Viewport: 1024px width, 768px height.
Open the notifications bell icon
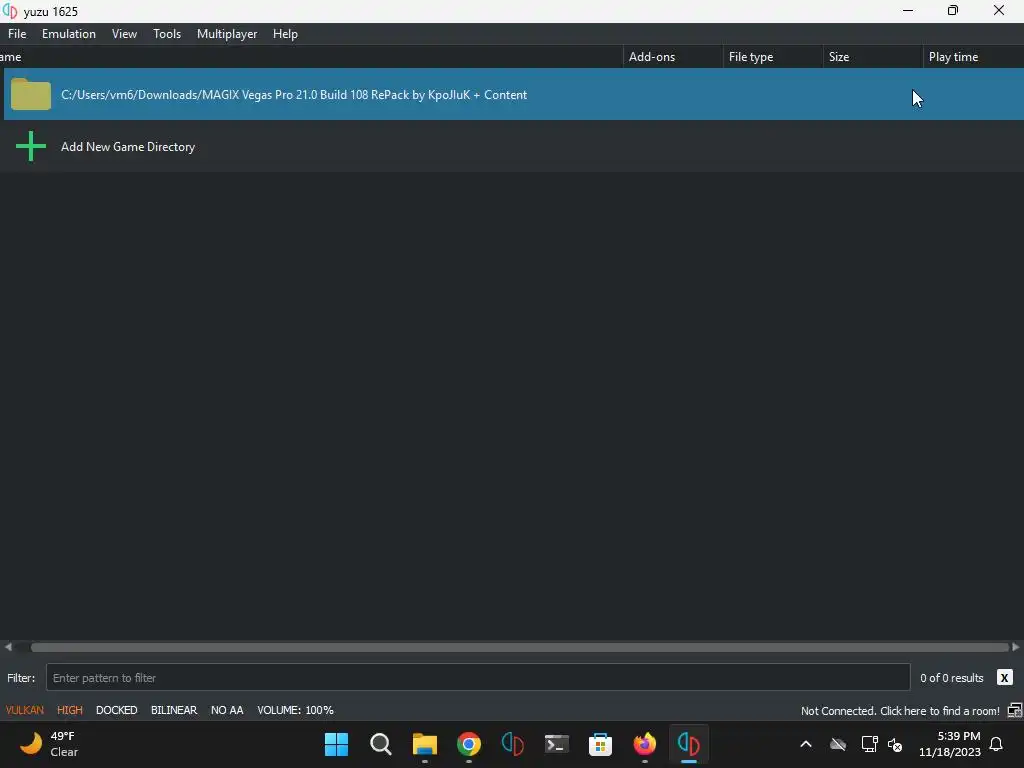click(997, 744)
